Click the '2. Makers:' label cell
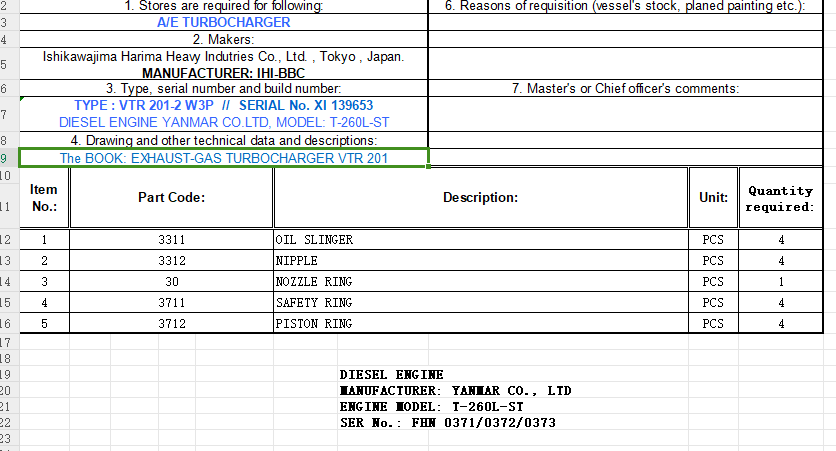 223,39
